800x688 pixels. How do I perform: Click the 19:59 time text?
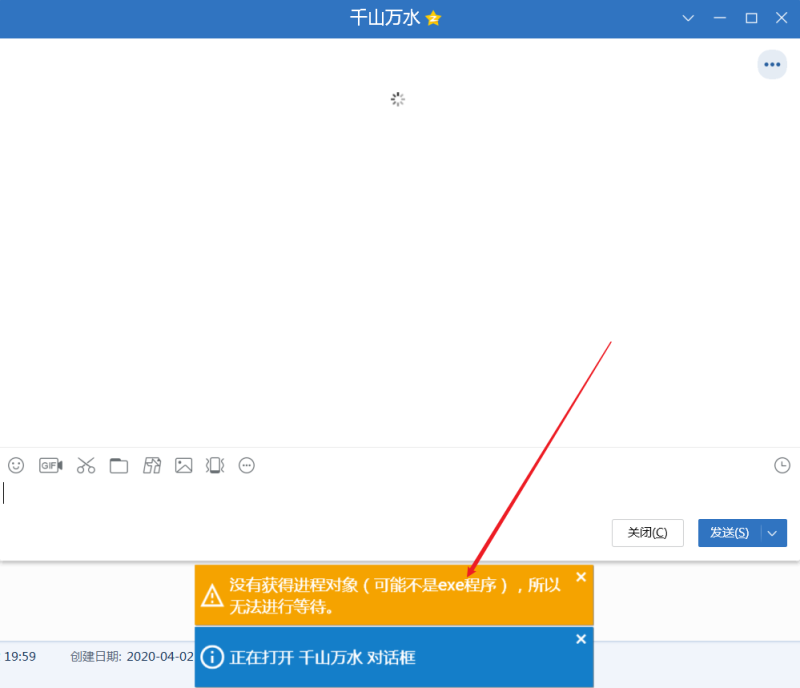coord(20,656)
